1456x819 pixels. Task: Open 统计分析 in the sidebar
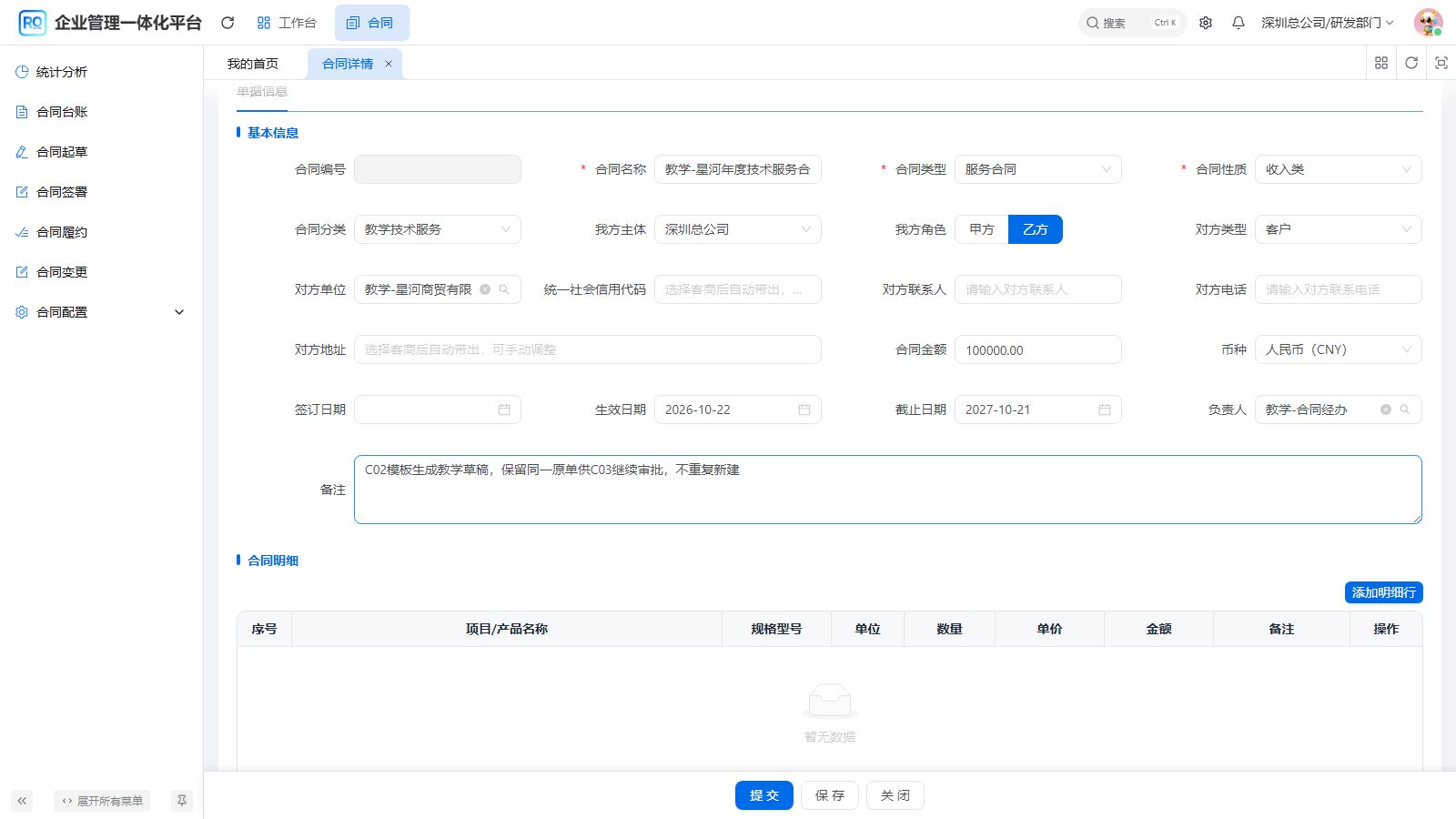tap(100, 72)
